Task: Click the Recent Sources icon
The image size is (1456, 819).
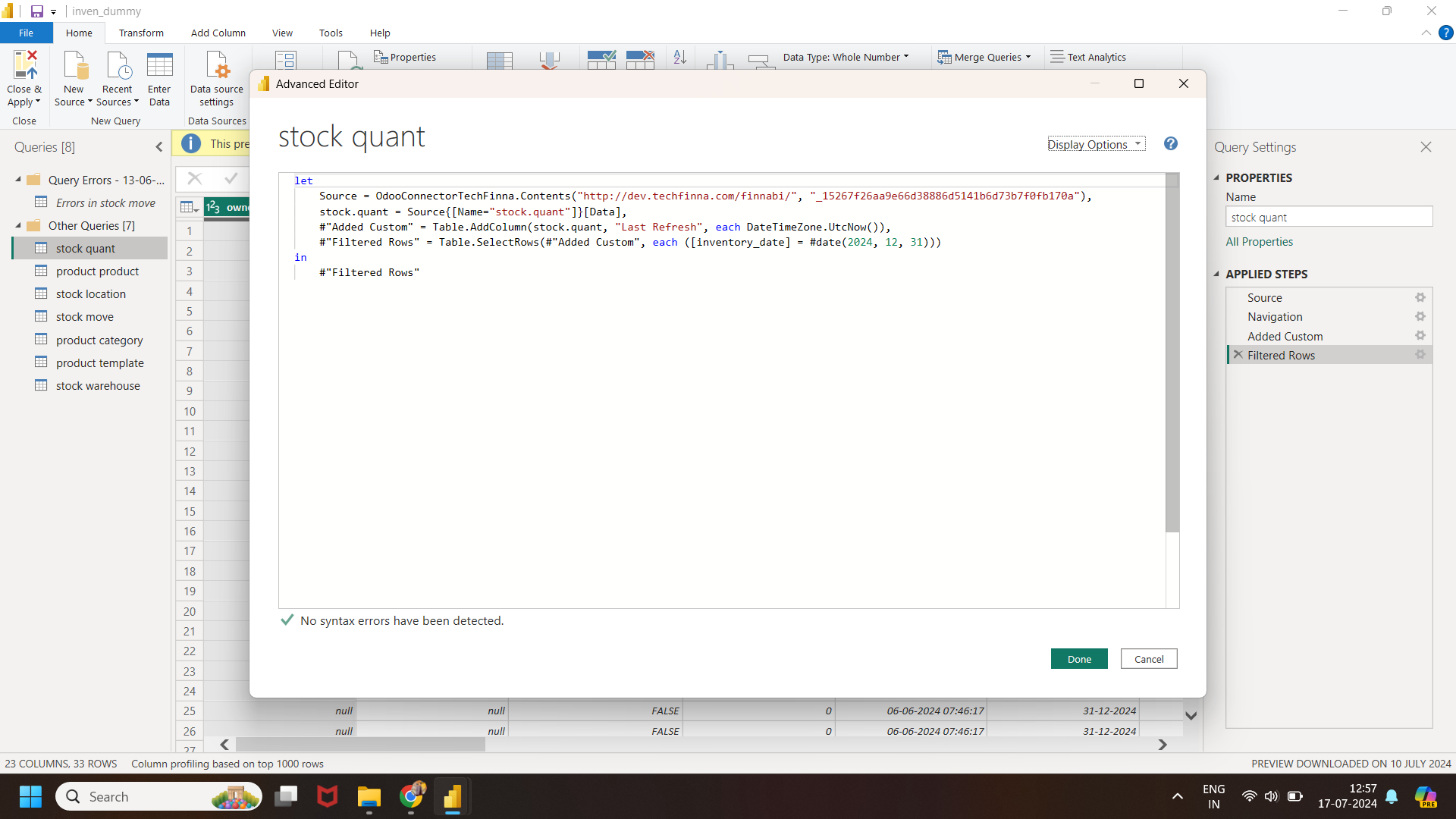Action: coord(118,66)
